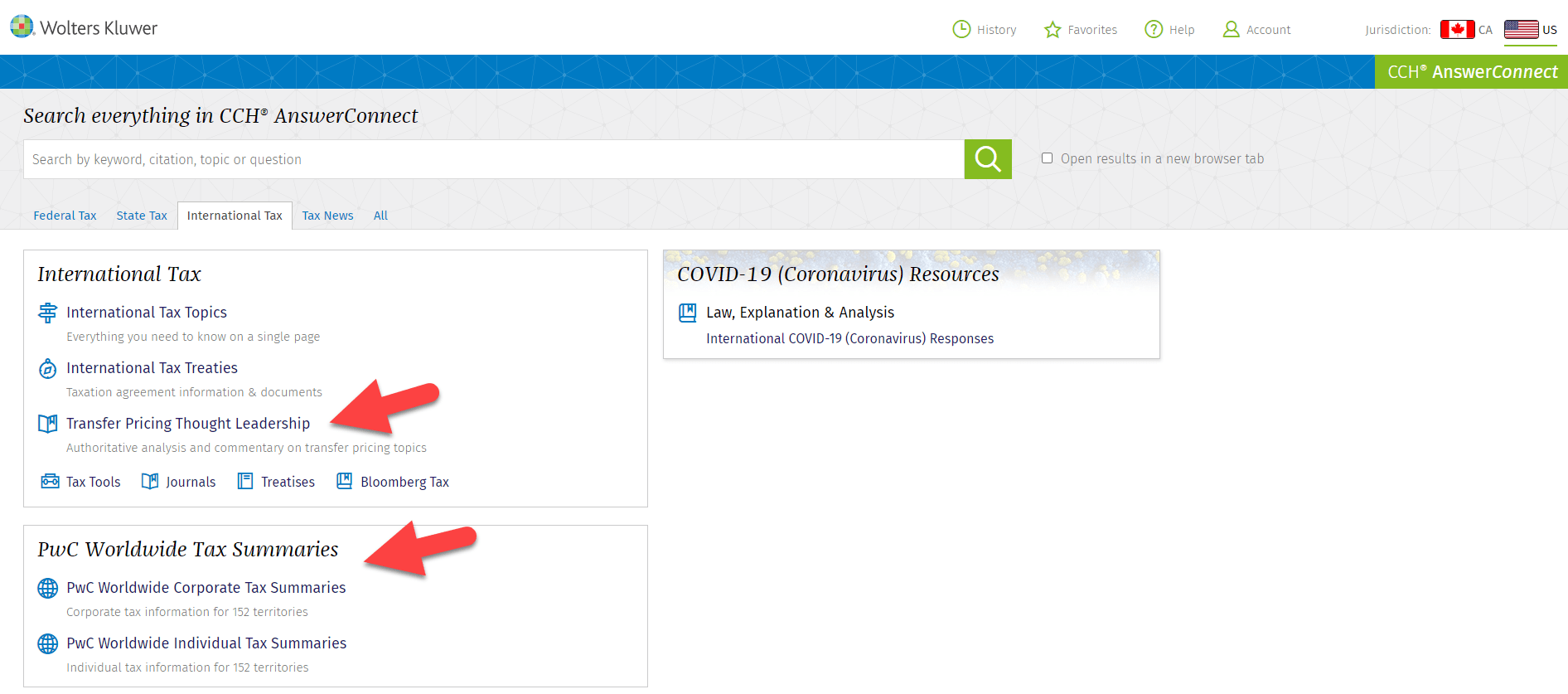Click the Bloomberg Tax icon
This screenshot has width=1568, height=694.
pyautogui.click(x=345, y=482)
